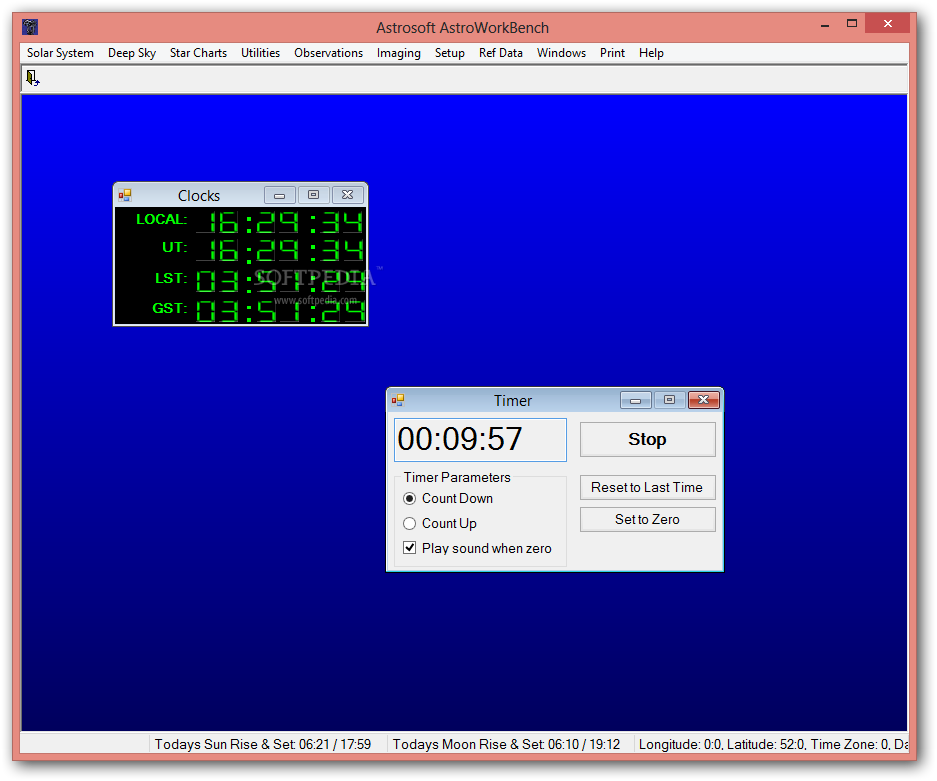
Task: Minimize the Timer window
Action: click(x=636, y=400)
